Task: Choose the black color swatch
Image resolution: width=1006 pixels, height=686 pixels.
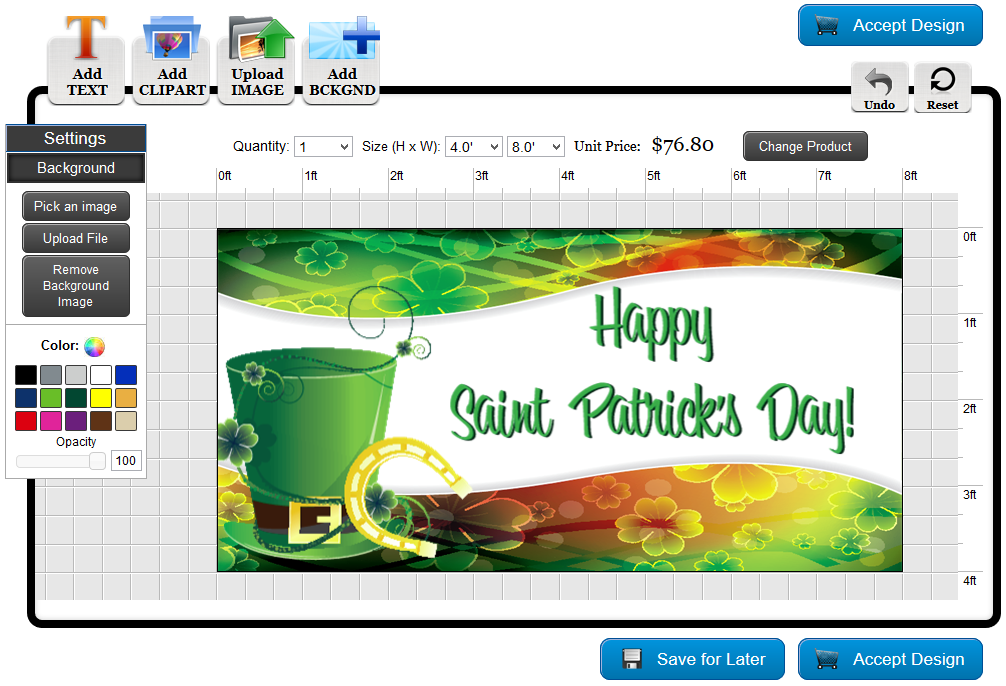Action: click(x=26, y=375)
